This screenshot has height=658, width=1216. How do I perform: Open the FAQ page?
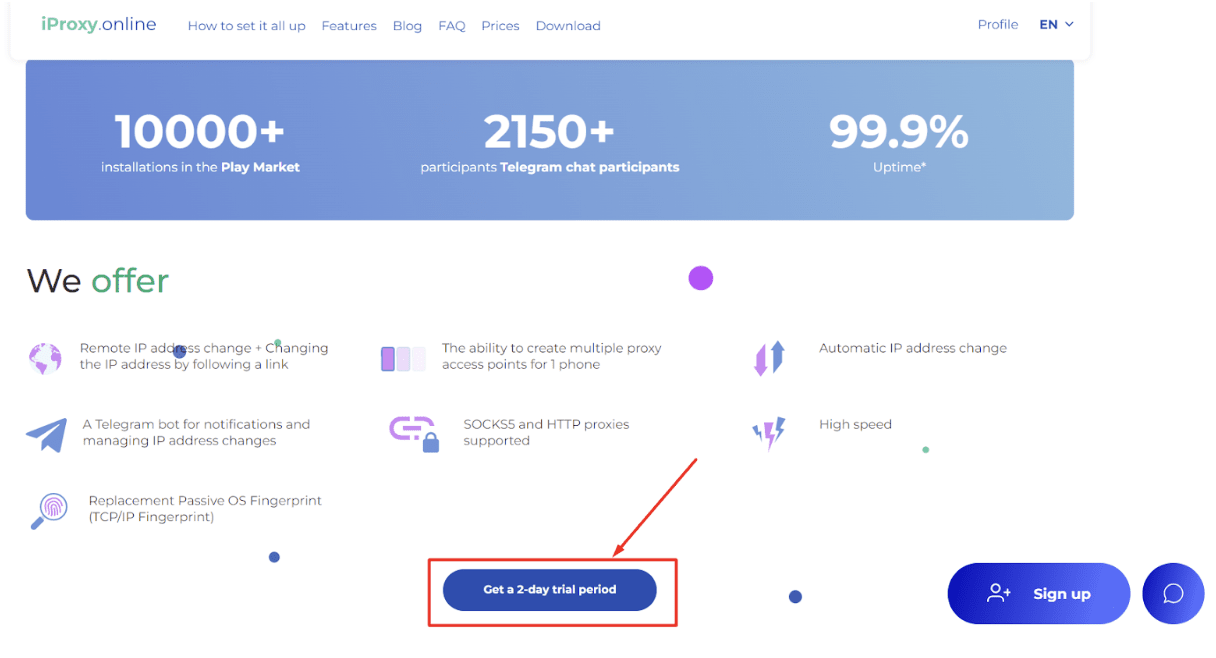(452, 26)
